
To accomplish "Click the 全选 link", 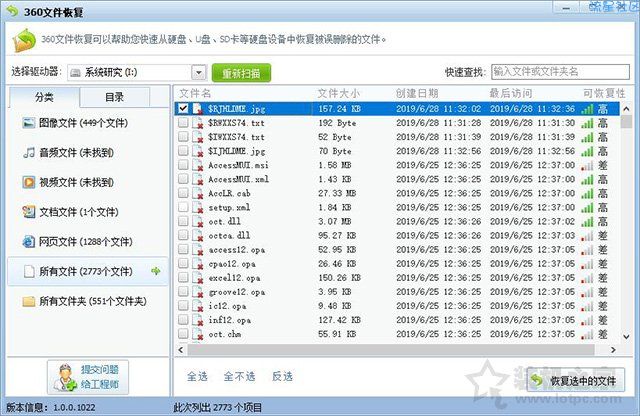I will (x=198, y=376).
